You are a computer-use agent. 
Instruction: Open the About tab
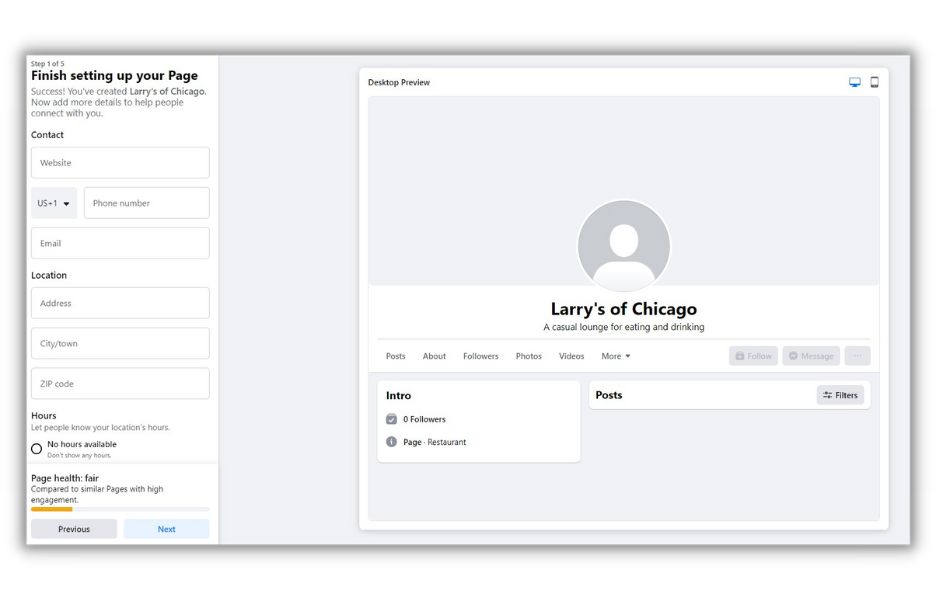[434, 356]
